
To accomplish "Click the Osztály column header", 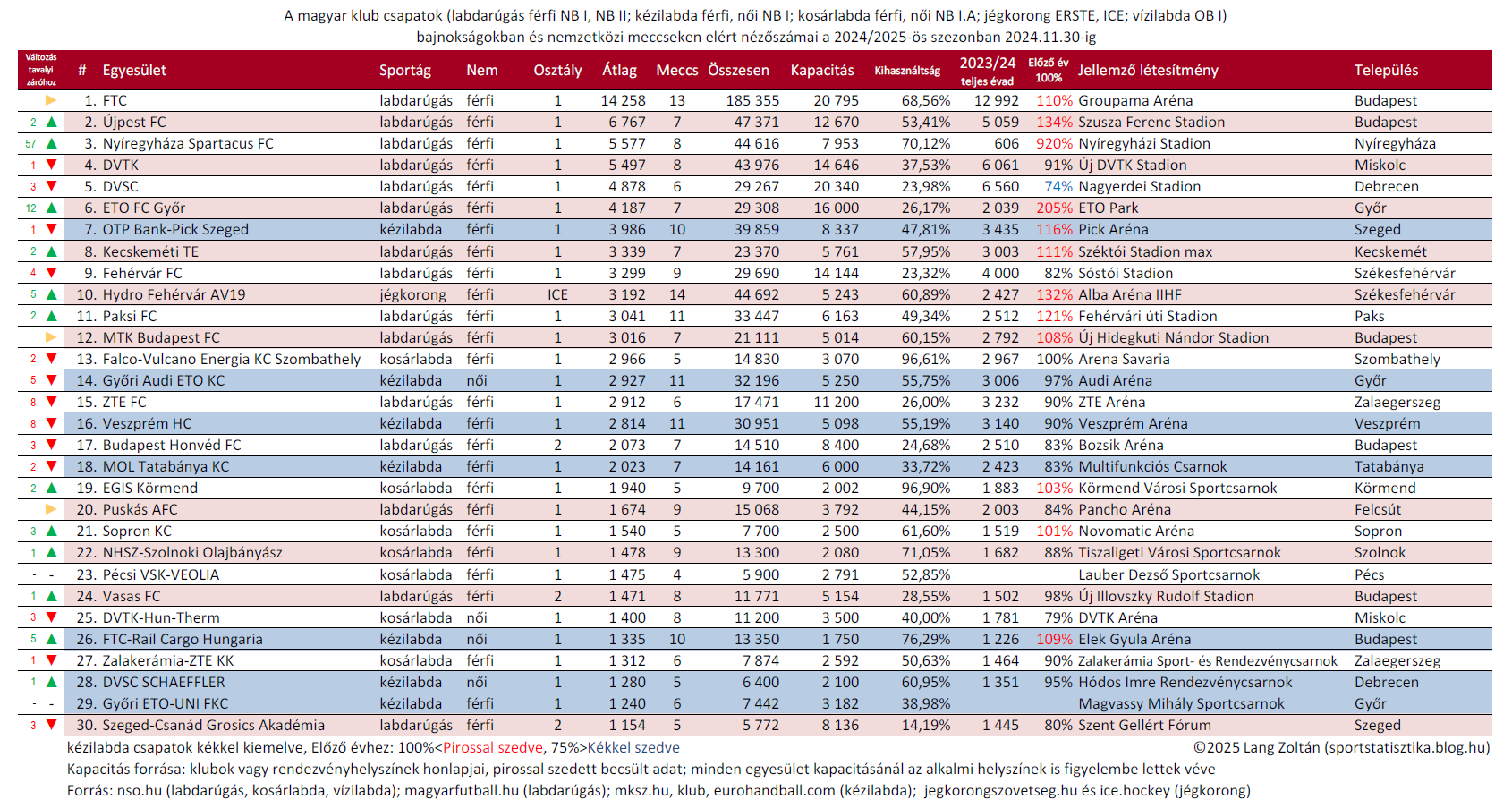I will (x=557, y=70).
